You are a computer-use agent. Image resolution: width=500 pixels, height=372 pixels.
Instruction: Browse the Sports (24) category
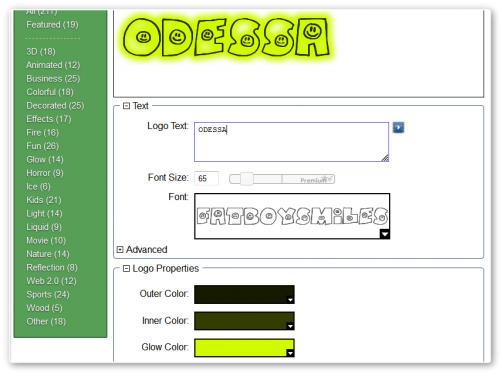[48, 295]
